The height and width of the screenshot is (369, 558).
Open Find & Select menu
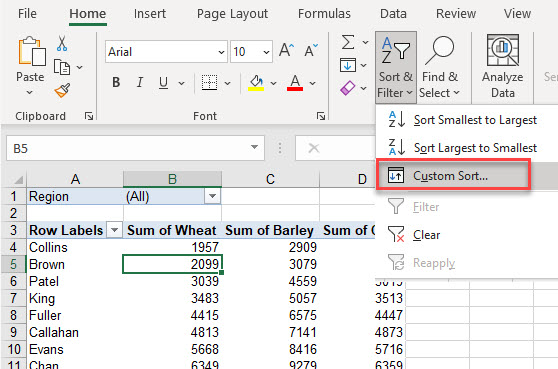tap(439, 68)
